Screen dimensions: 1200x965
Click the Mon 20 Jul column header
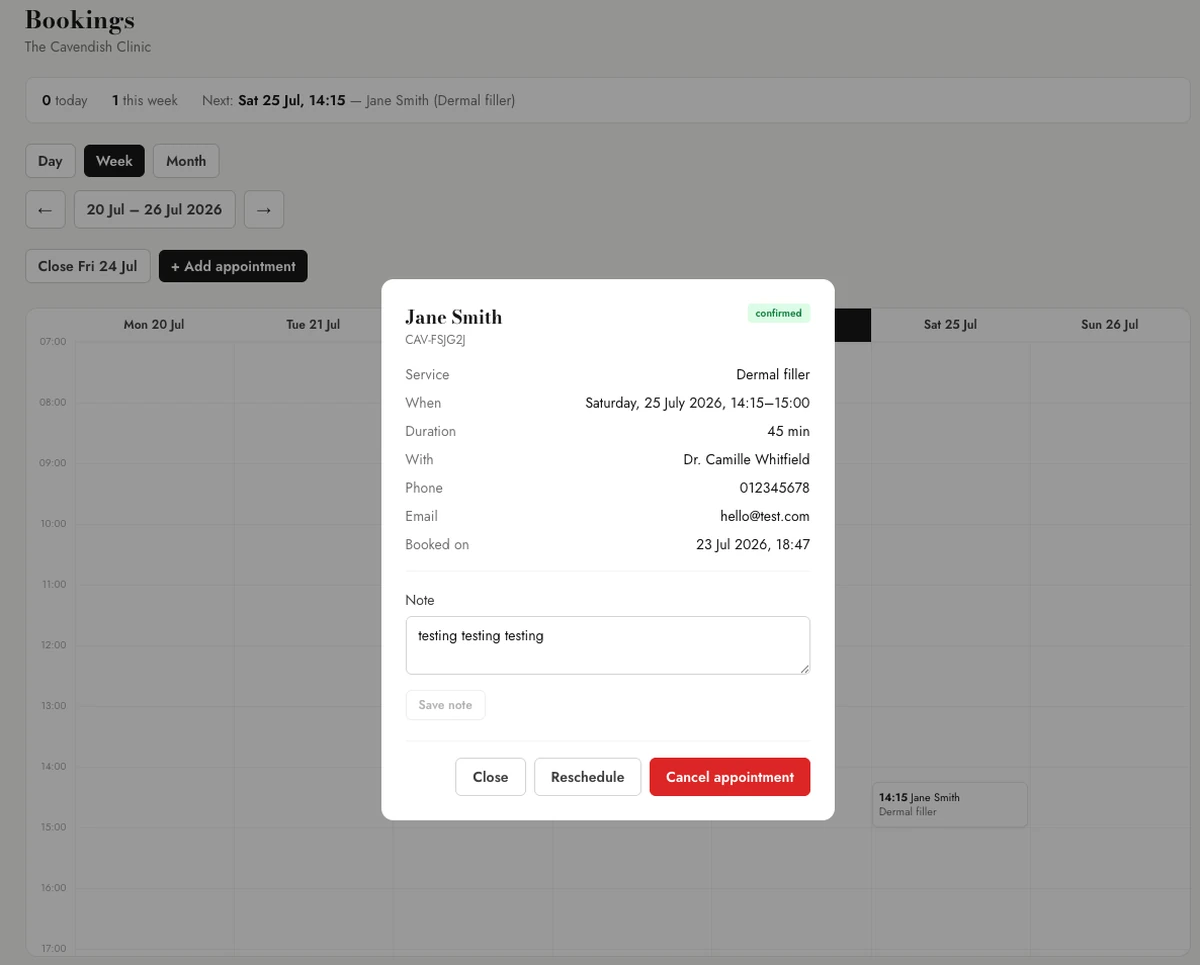tap(154, 325)
